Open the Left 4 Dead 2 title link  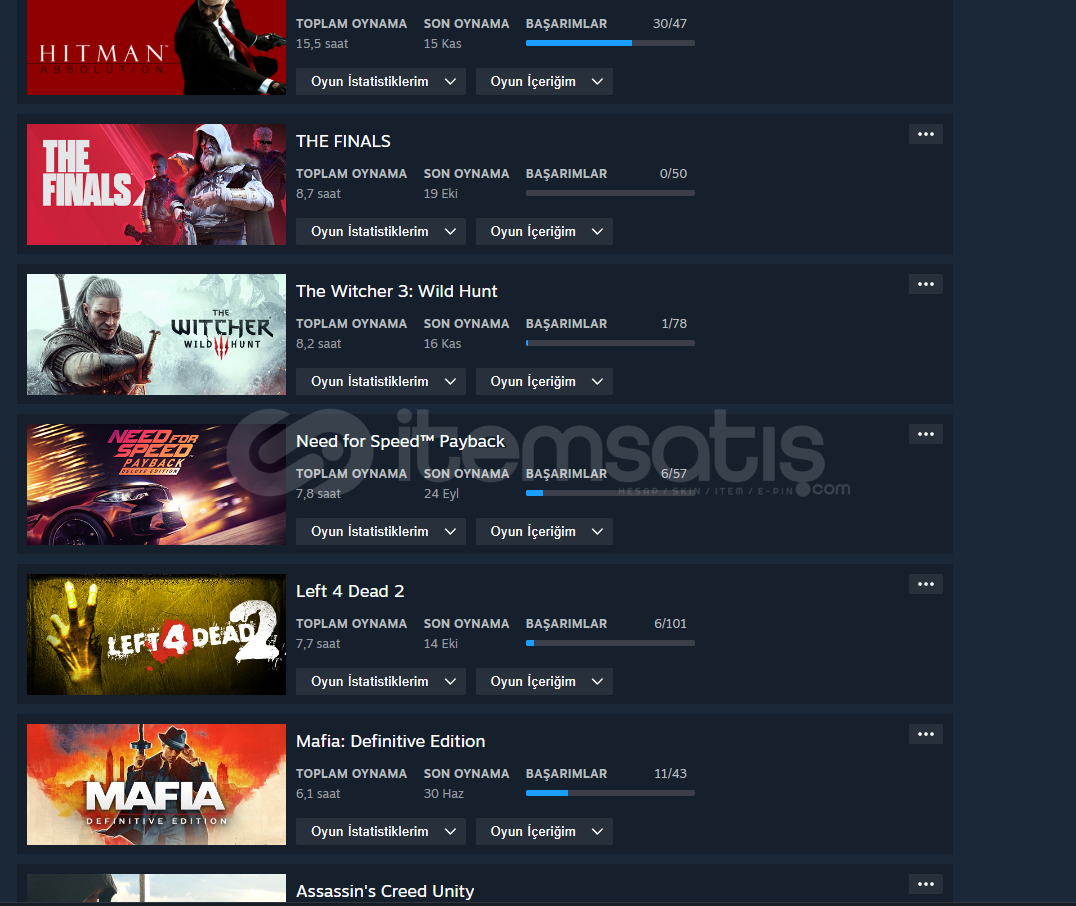pos(350,591)
